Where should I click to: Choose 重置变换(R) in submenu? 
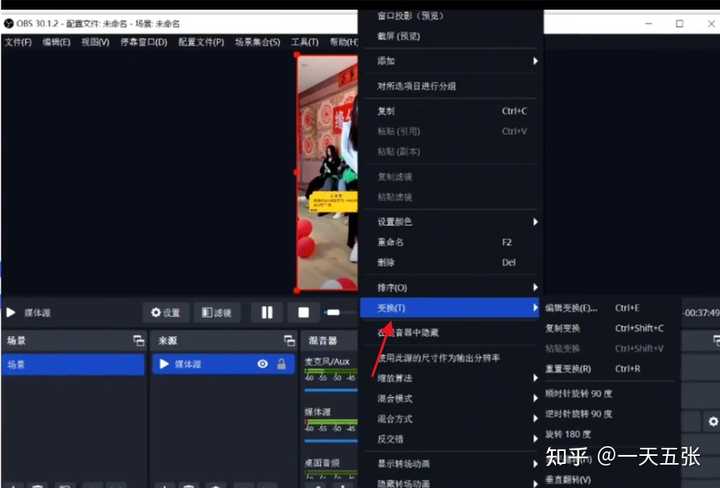click(x=609, y=368)
